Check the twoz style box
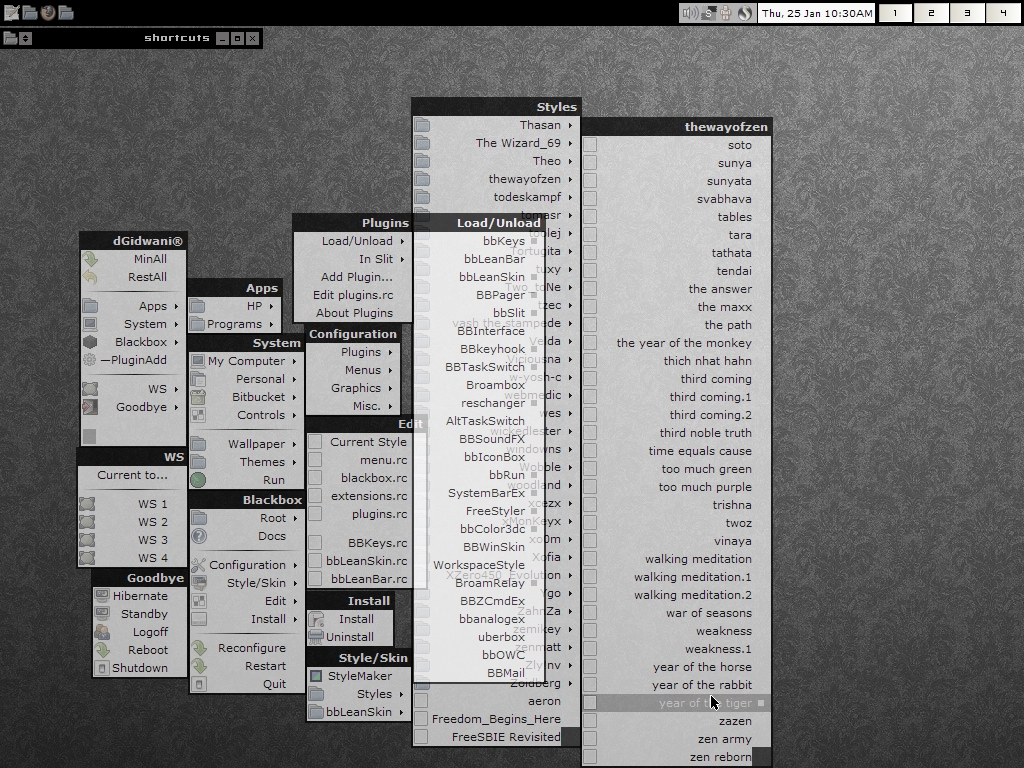 [x=590, y=523]
